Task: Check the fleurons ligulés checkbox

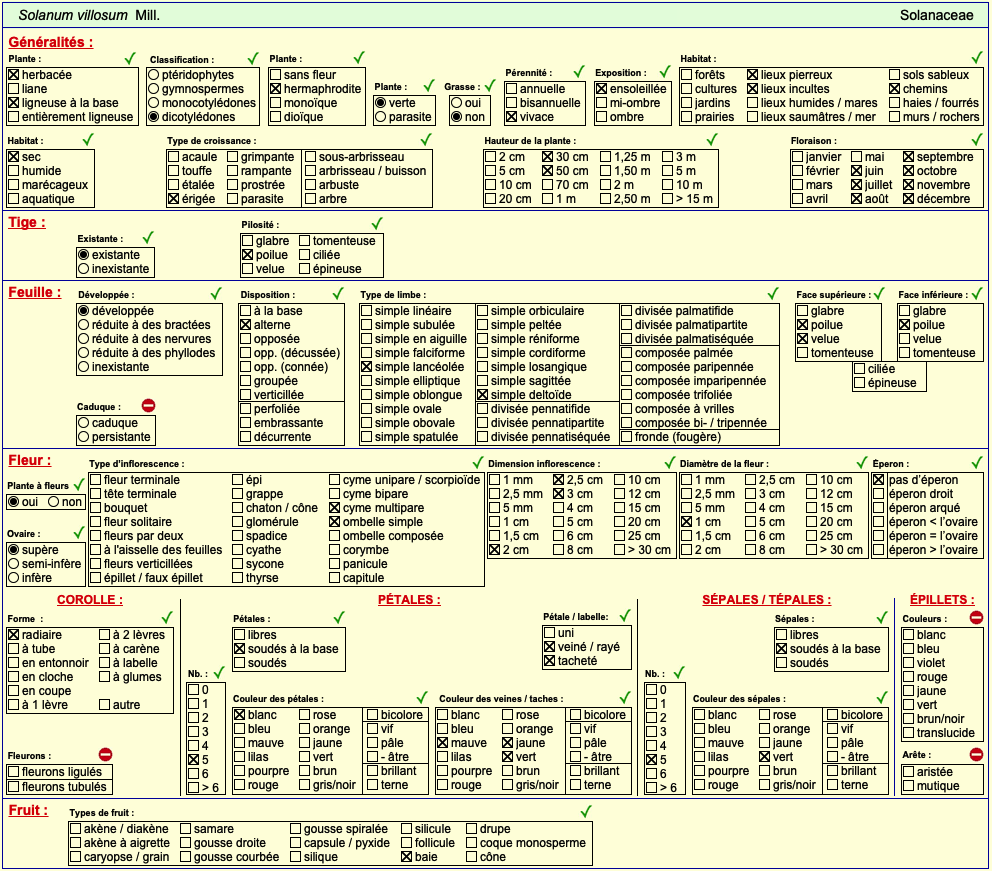Action: tap(13, 772)
